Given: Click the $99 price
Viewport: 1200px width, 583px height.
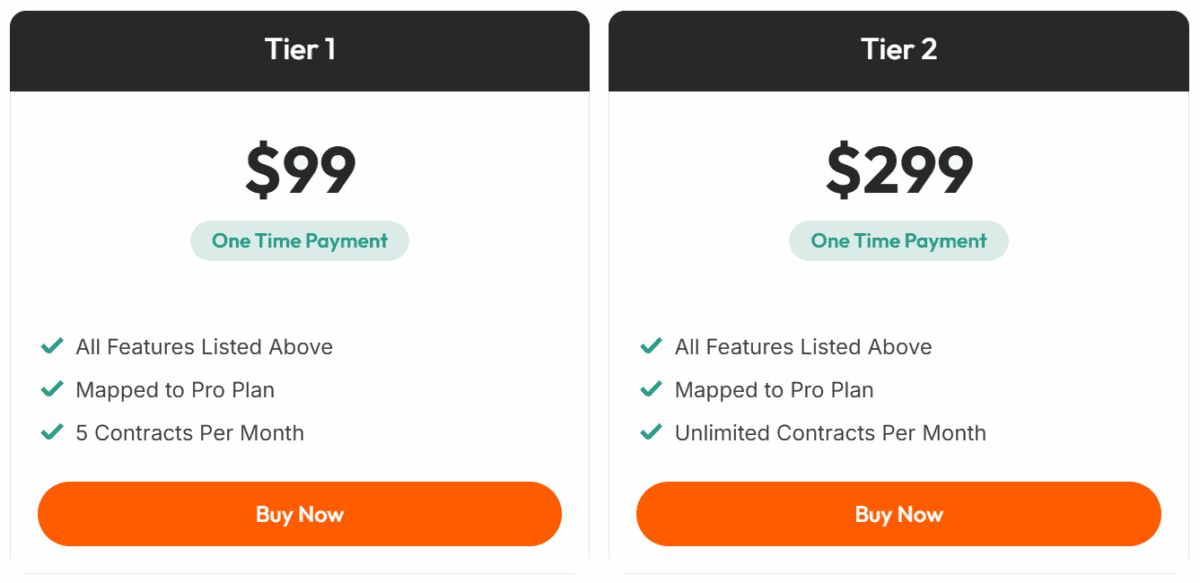Looking at the screenshot, I should (300, 170).
